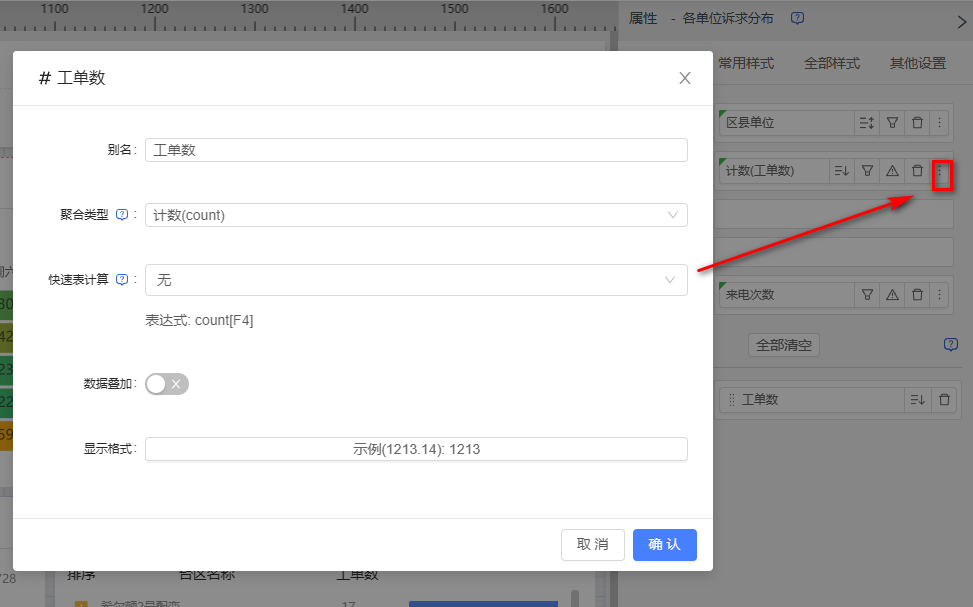
Task: Click the 全部清空 button
Action: click(784, 345)
